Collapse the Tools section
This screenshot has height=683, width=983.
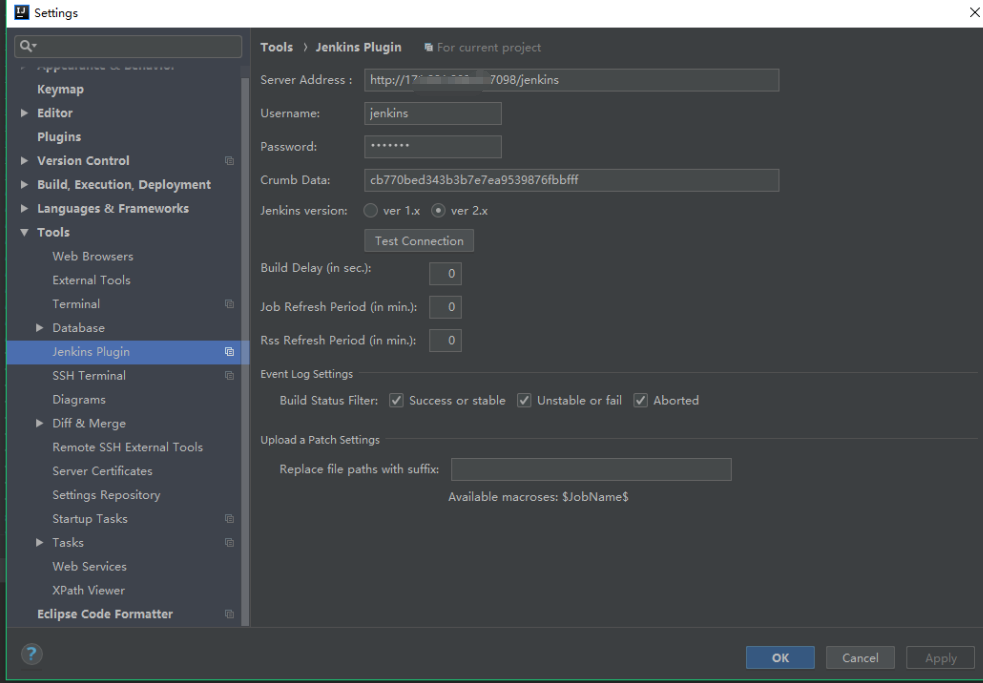pyautogui.click(x=24, y=232)
